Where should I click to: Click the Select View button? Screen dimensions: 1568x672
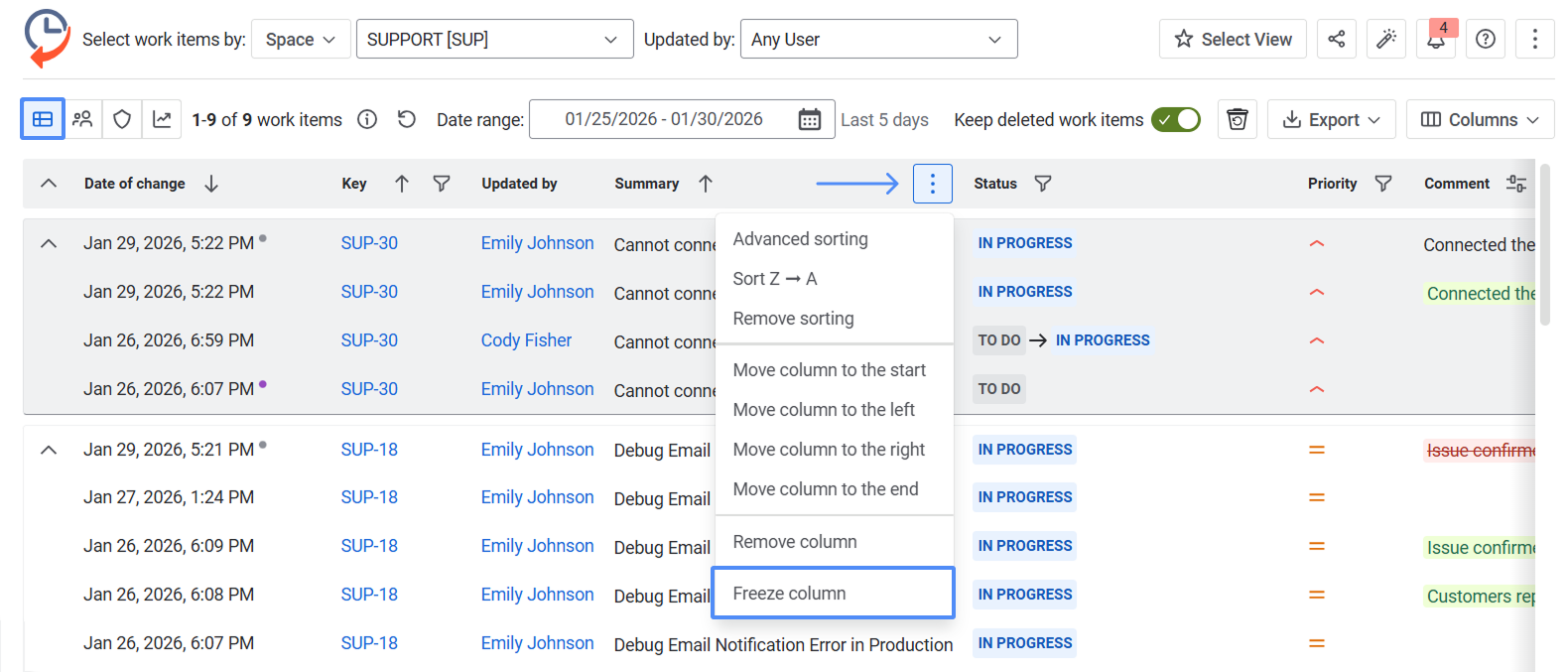[x=1233, y=39]
